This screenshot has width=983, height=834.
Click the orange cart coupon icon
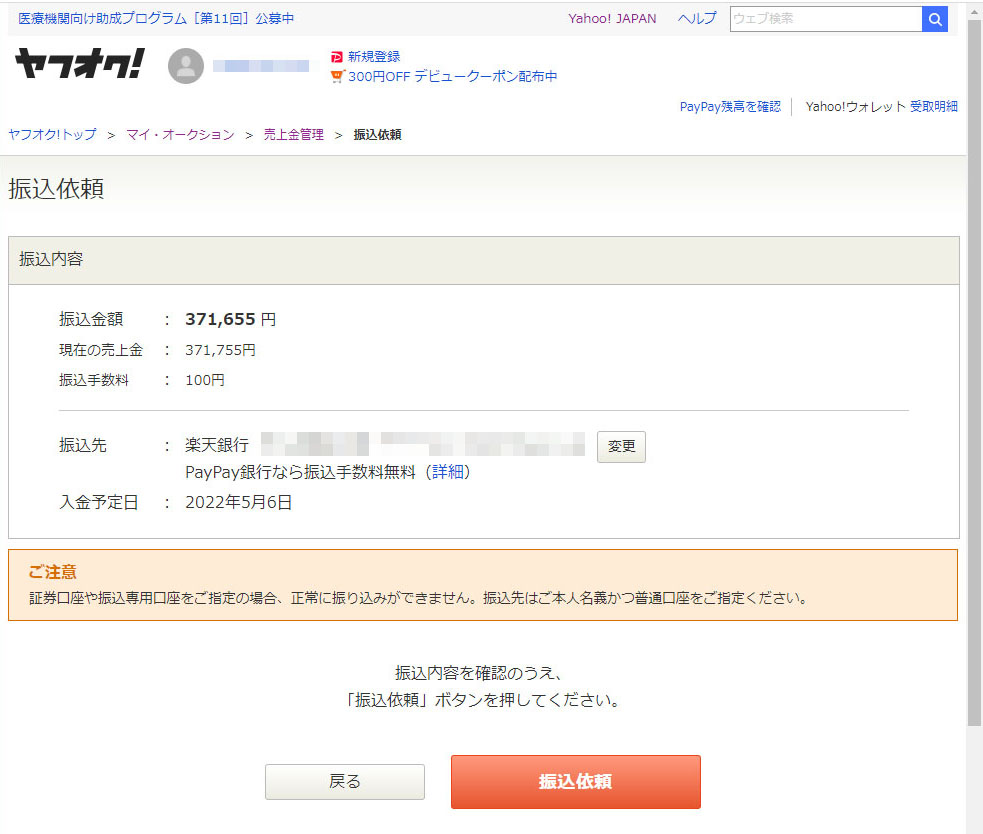click(337, 76)
